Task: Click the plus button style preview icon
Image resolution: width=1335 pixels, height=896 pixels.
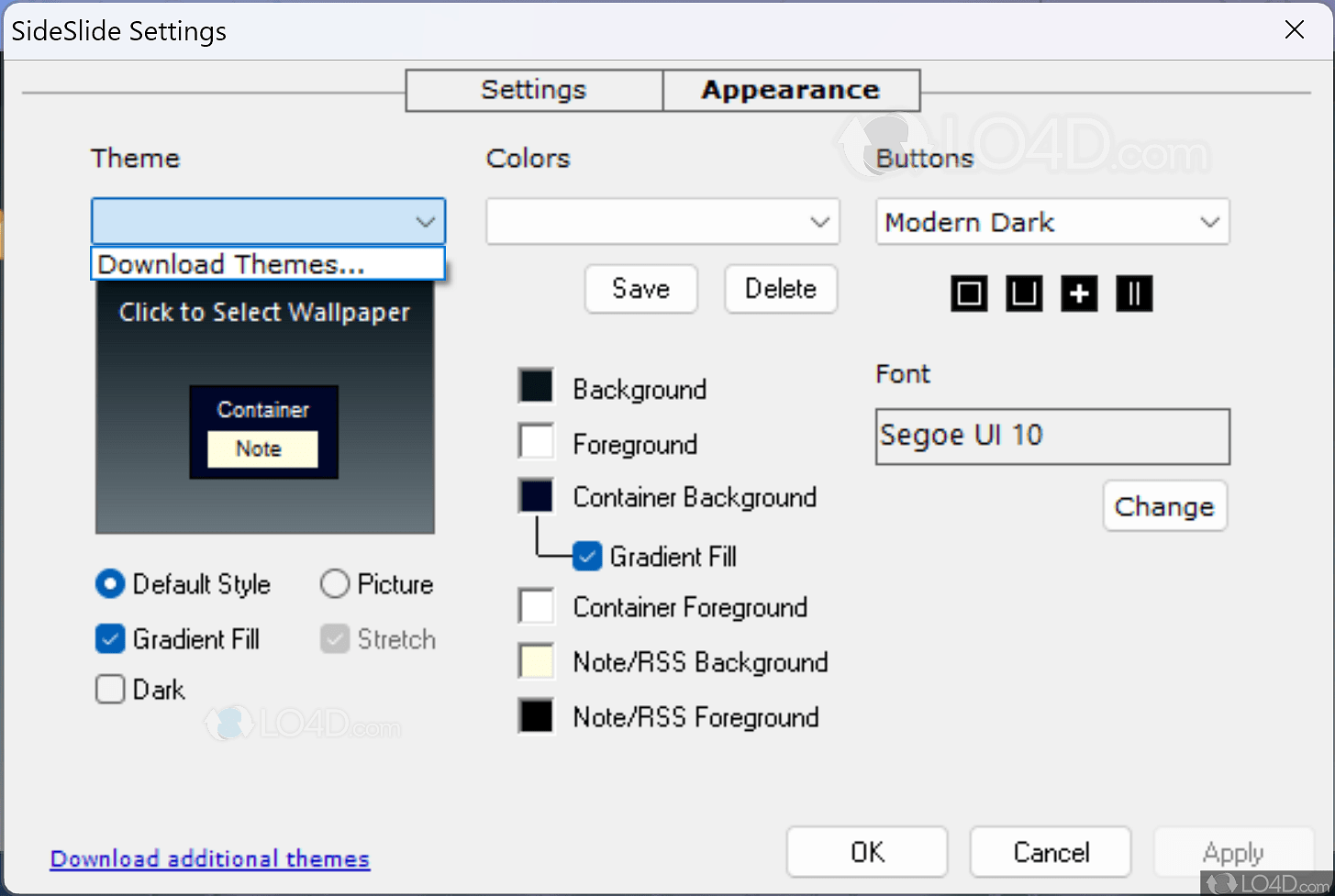Action: pyautogui.click(x=1079, y=294)
